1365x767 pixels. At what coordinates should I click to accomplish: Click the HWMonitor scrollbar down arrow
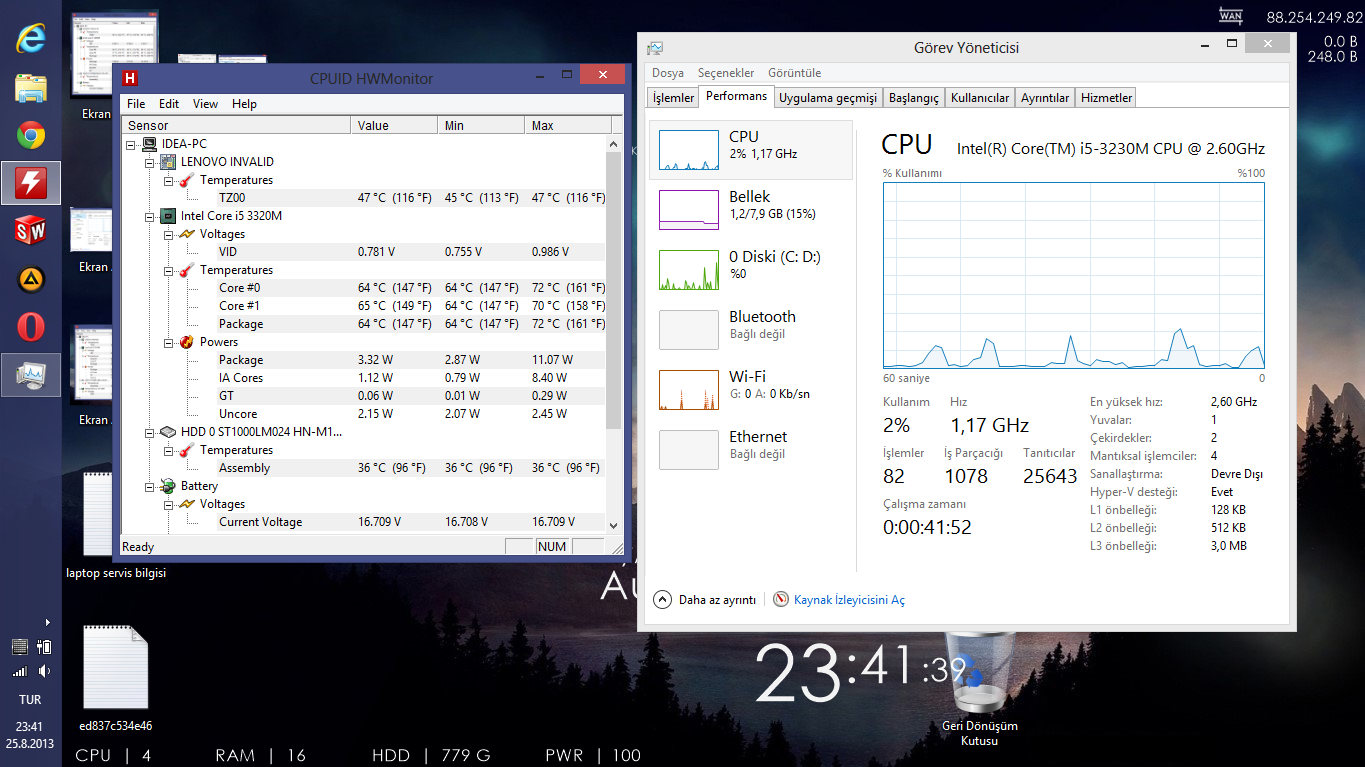613,525
